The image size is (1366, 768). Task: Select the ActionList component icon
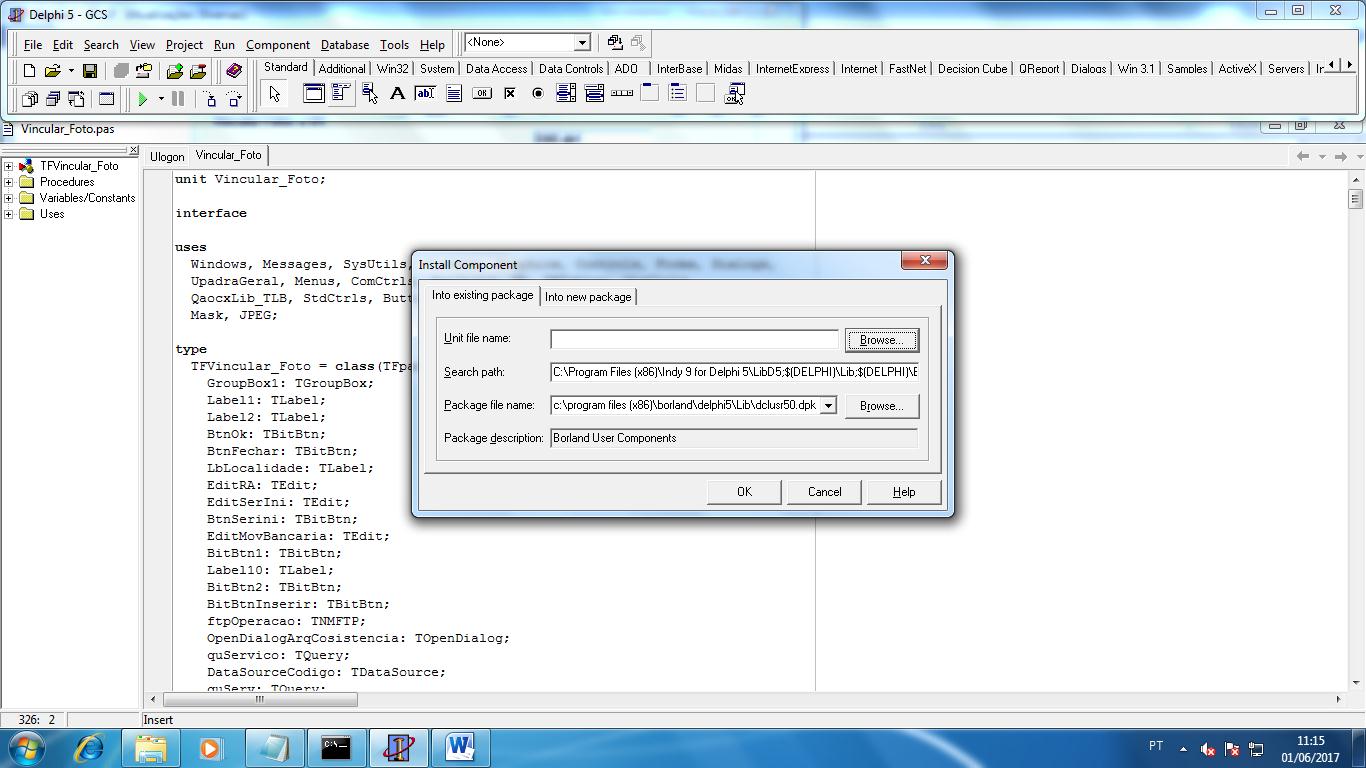(734, 93)
